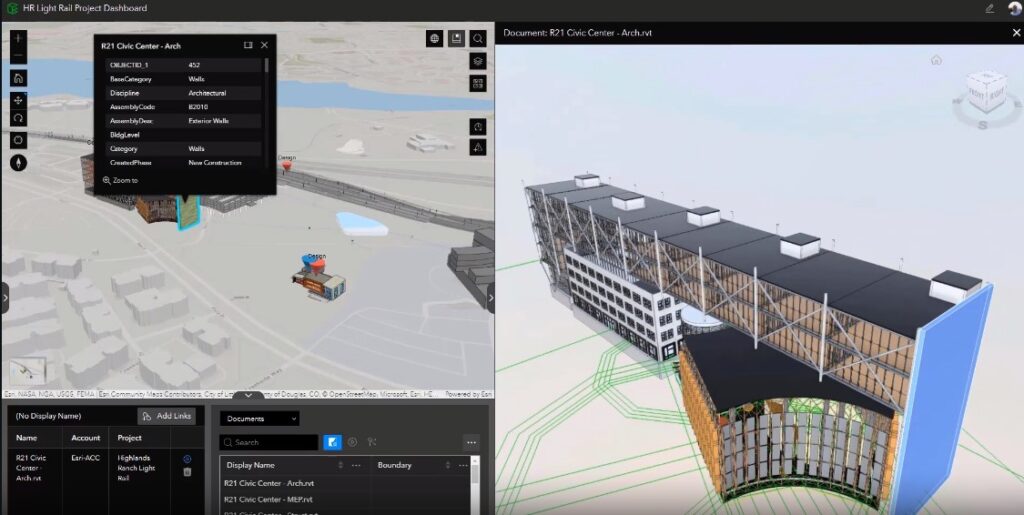This screenshot has width=1024, height=515.
Task: Reset compass orientation to north
Action: [x=18, y=163]
